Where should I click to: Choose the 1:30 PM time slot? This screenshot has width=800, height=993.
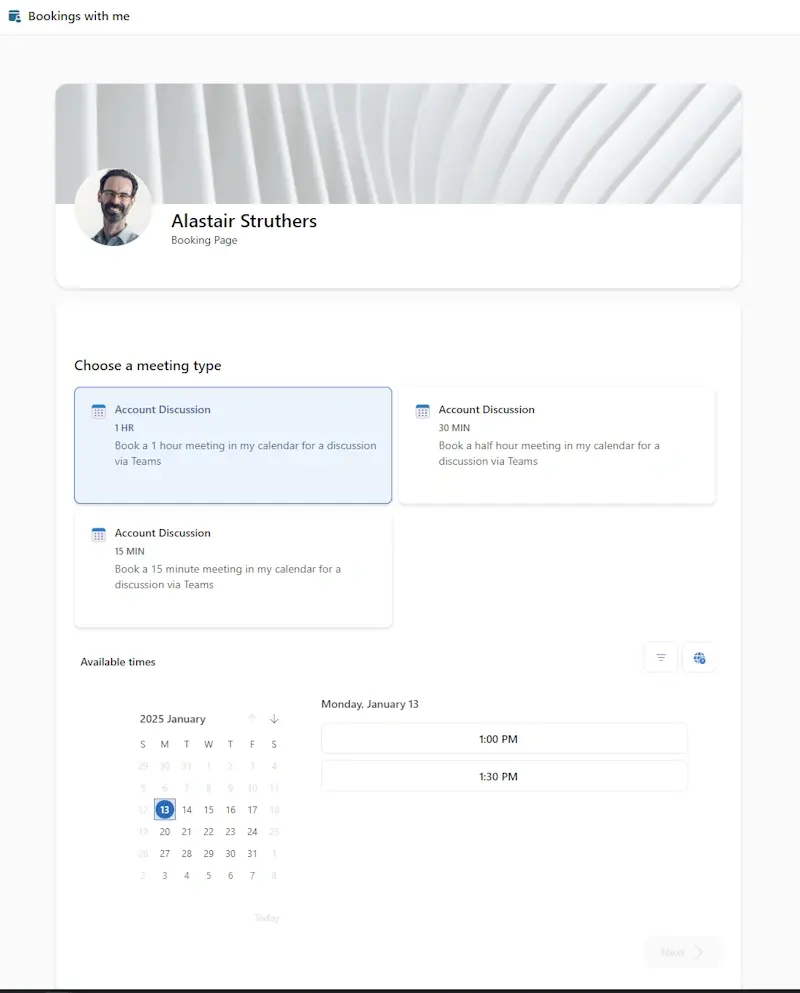tap(504, 776)
